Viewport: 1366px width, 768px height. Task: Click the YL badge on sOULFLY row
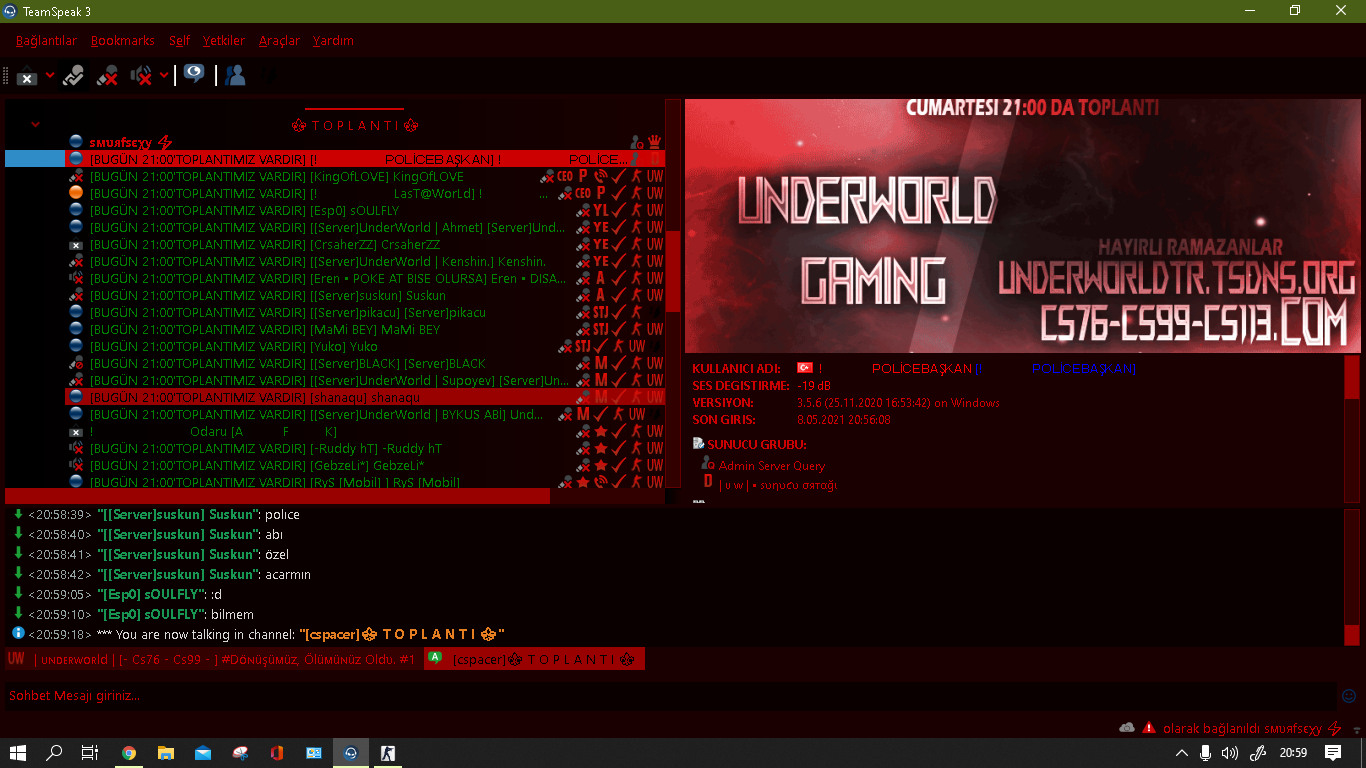tap(601, 210)
